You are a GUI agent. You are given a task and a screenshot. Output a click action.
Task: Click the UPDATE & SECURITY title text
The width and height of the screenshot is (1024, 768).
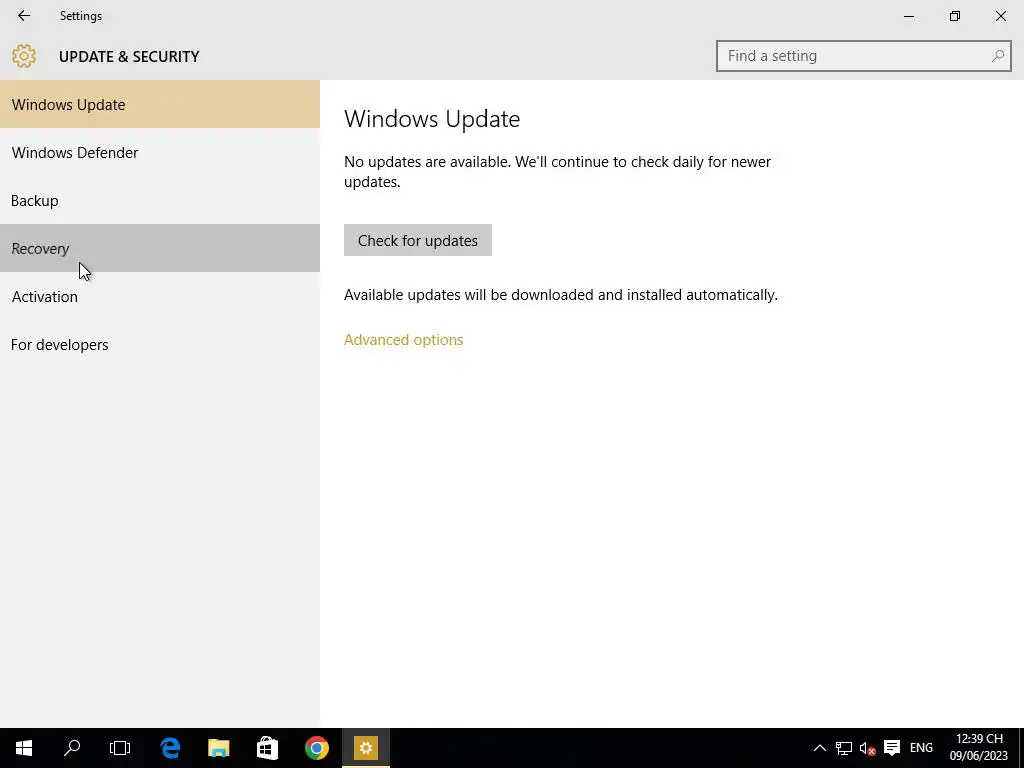(x=129, y=57)
